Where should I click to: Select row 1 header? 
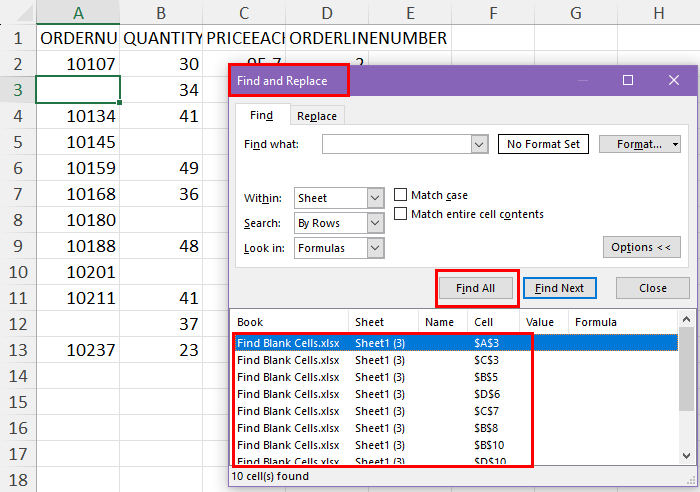click(18, 38)
